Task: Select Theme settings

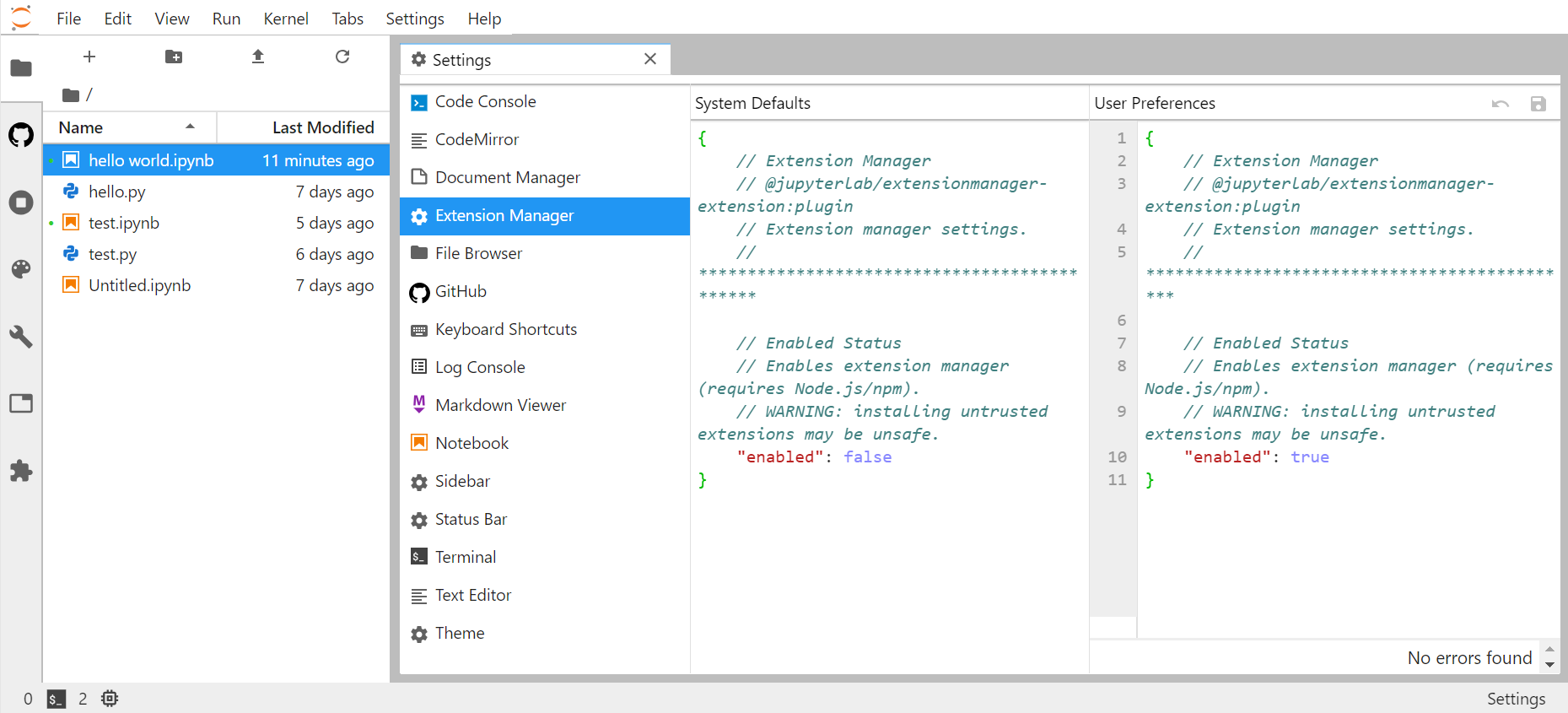Action: coord(545,634)
